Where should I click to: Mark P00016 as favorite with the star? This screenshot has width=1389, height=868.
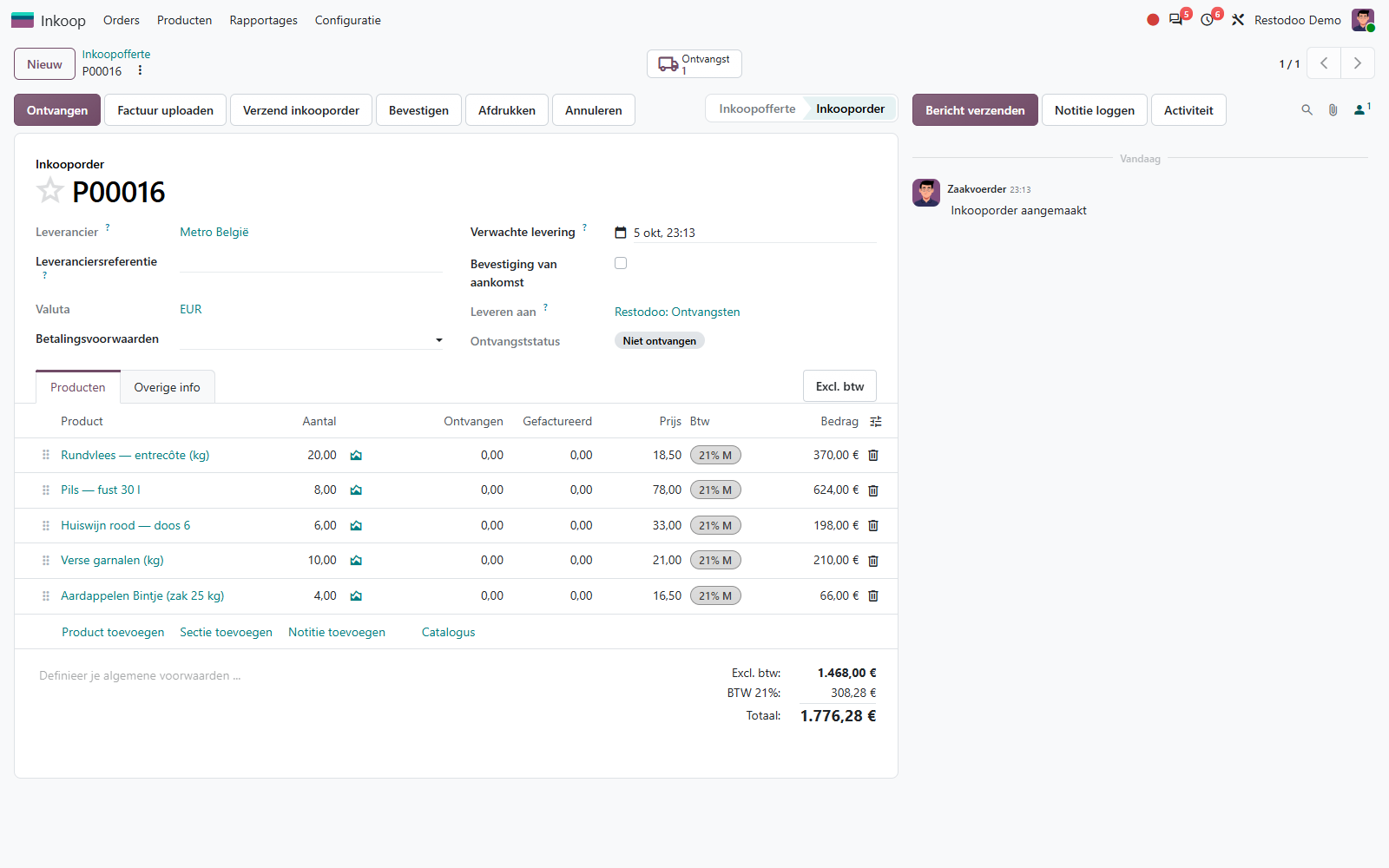click(50, 190)
